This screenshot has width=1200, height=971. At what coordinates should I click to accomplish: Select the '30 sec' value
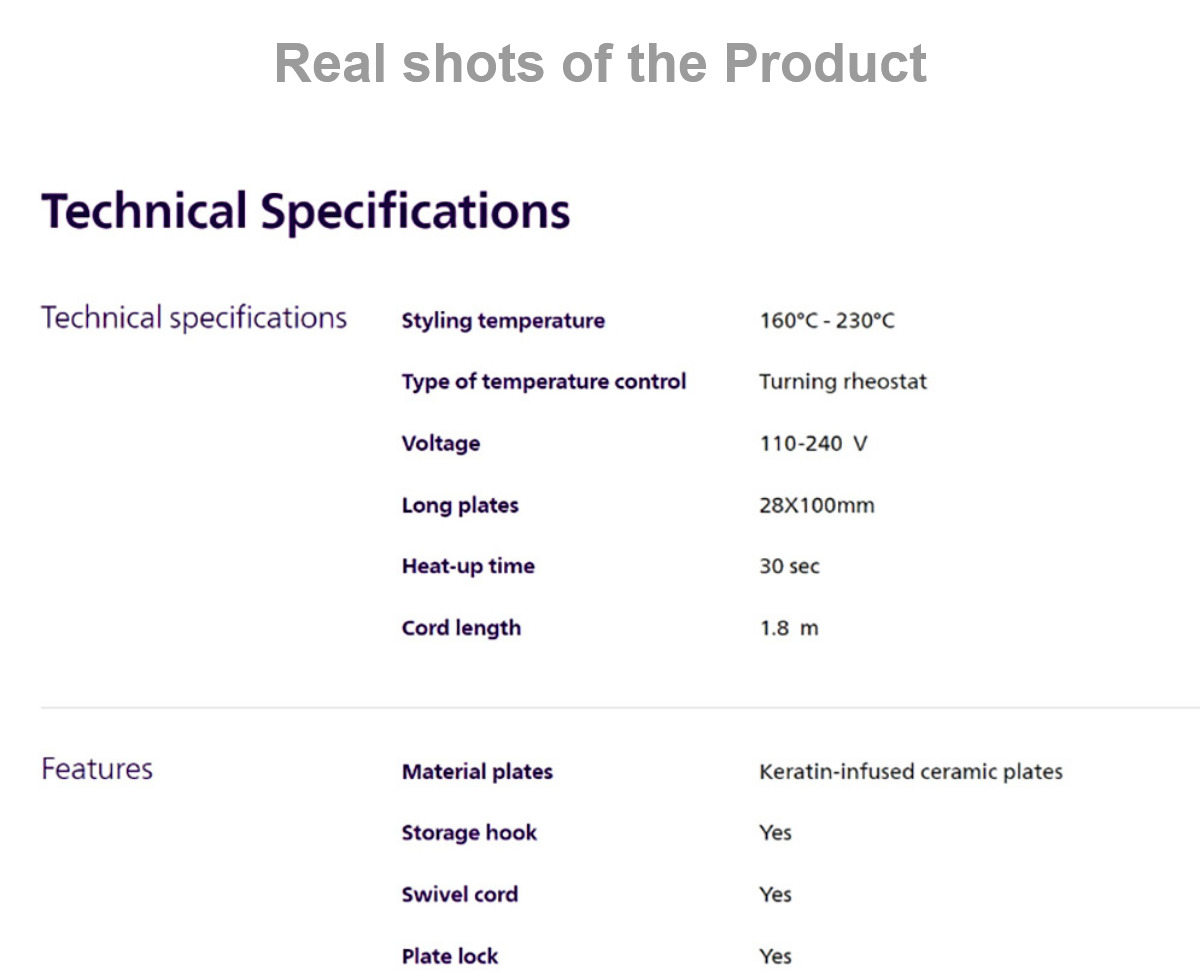(x=789, y=566)
